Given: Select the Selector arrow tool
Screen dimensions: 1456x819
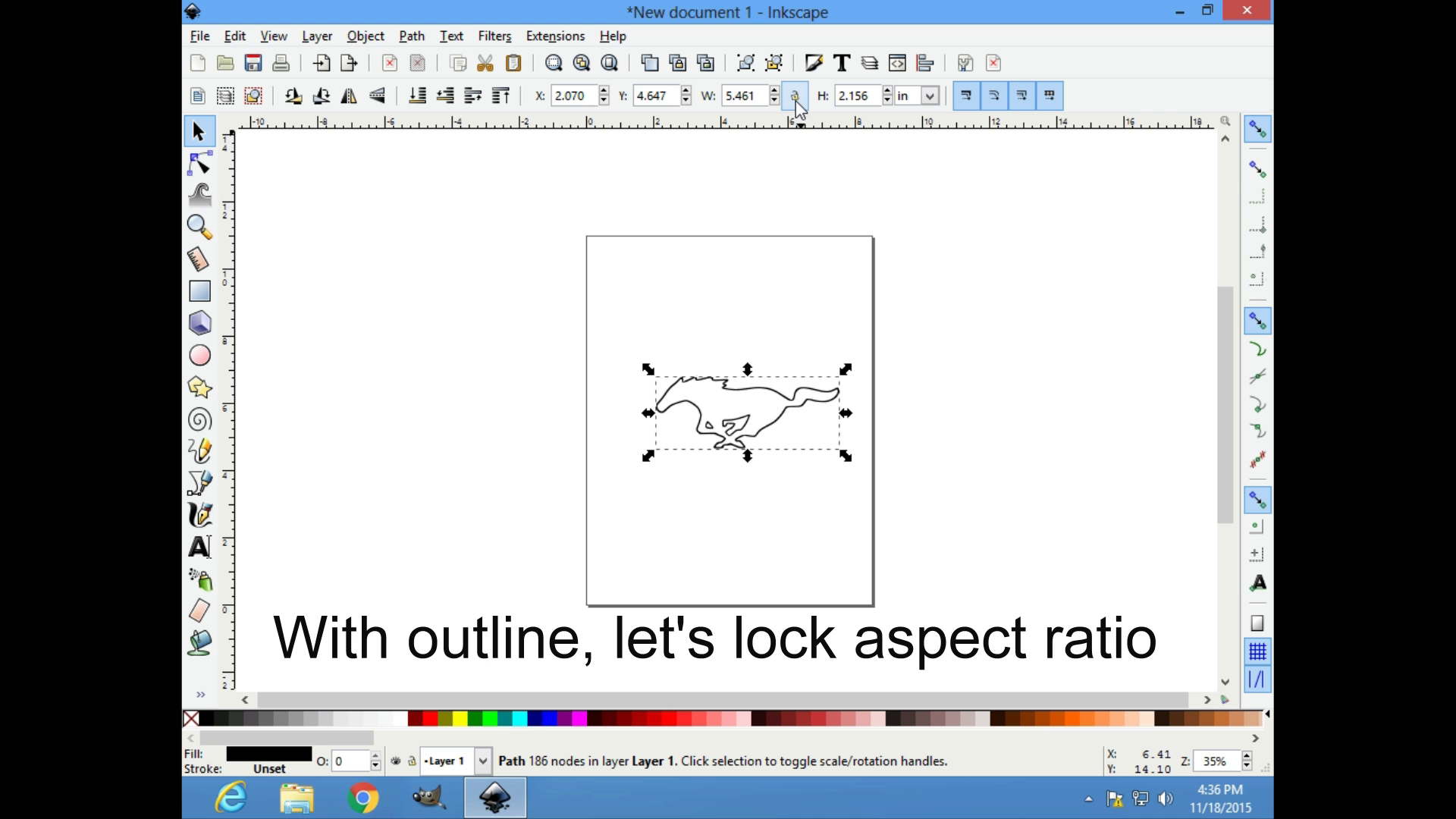Looking at the screenshot, I should click(199, 132).
